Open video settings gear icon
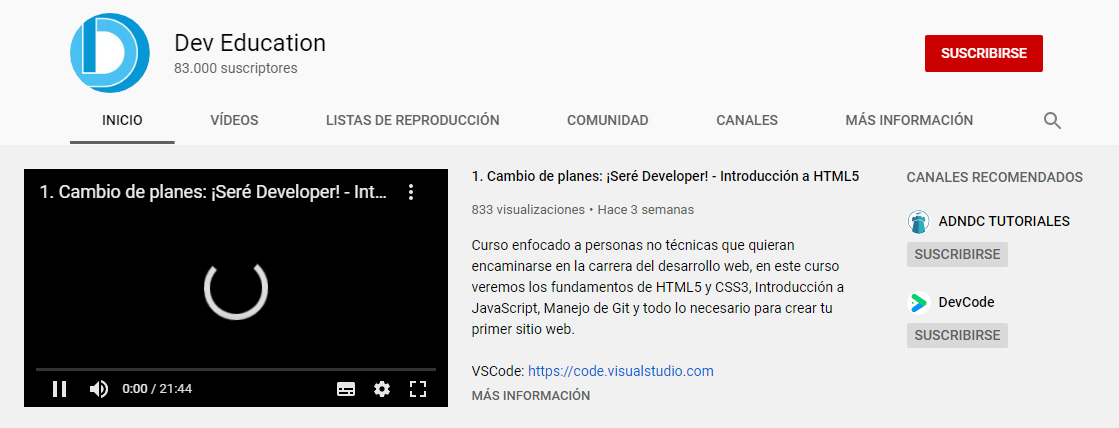 [x=382, y=389]
